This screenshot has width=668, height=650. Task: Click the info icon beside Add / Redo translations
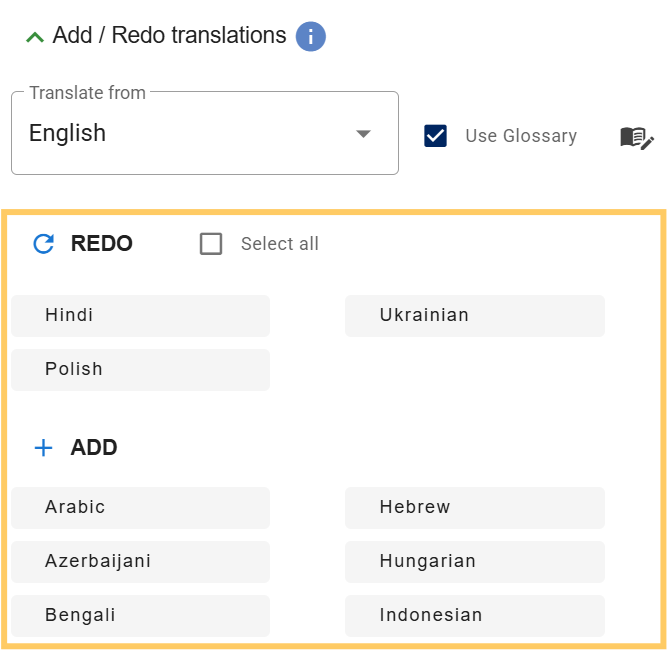(311, 37)
